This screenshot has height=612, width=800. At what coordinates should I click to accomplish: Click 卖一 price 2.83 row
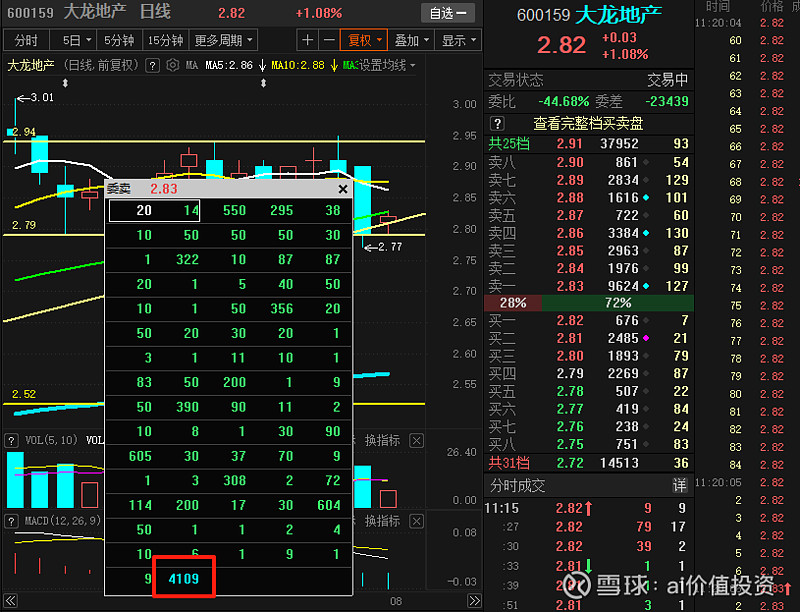click(x=588, y=286)
